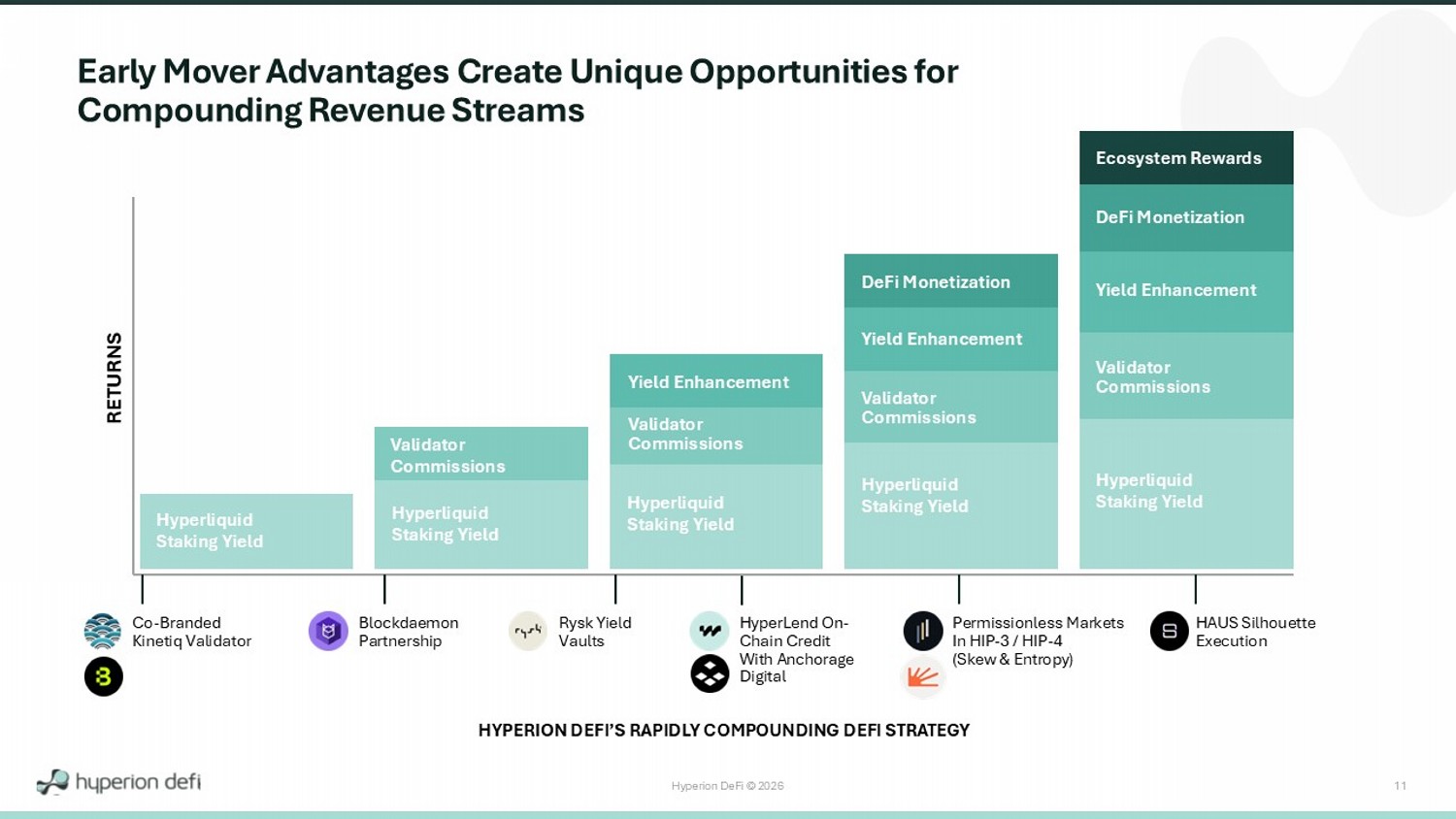Select Yield Enhancement in the fourth bar
Image resolution: width=1456 pixels, height=819 pixels.
[950, 340]
